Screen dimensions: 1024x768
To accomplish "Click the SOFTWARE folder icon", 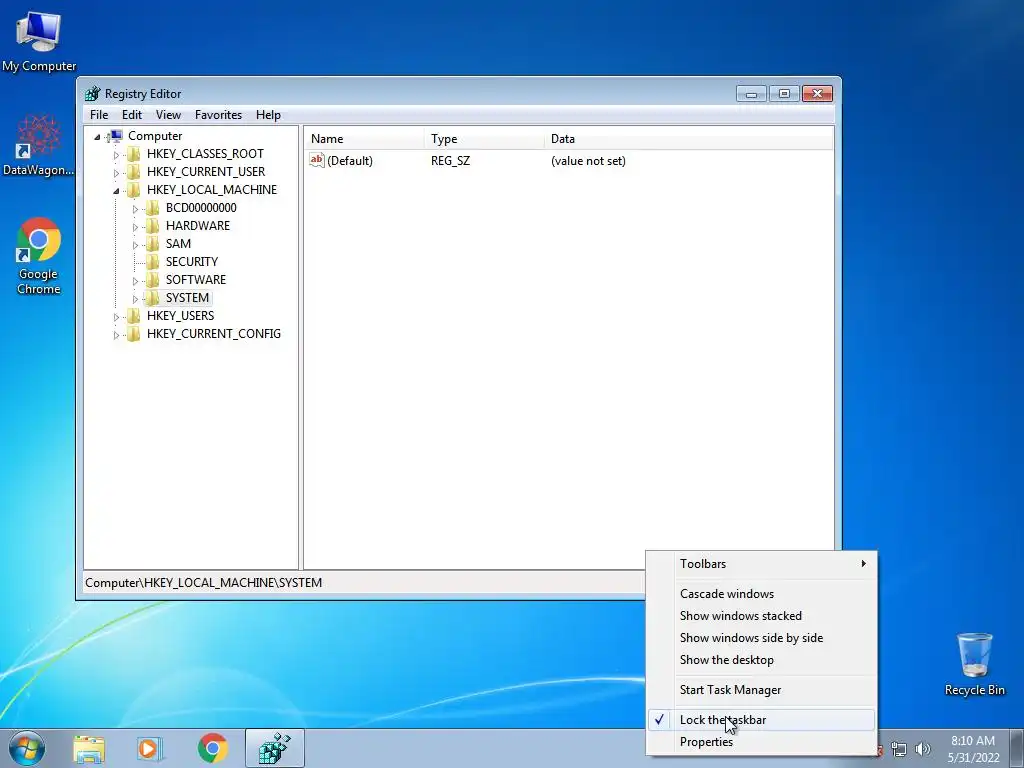I will (x=152, y=280).
